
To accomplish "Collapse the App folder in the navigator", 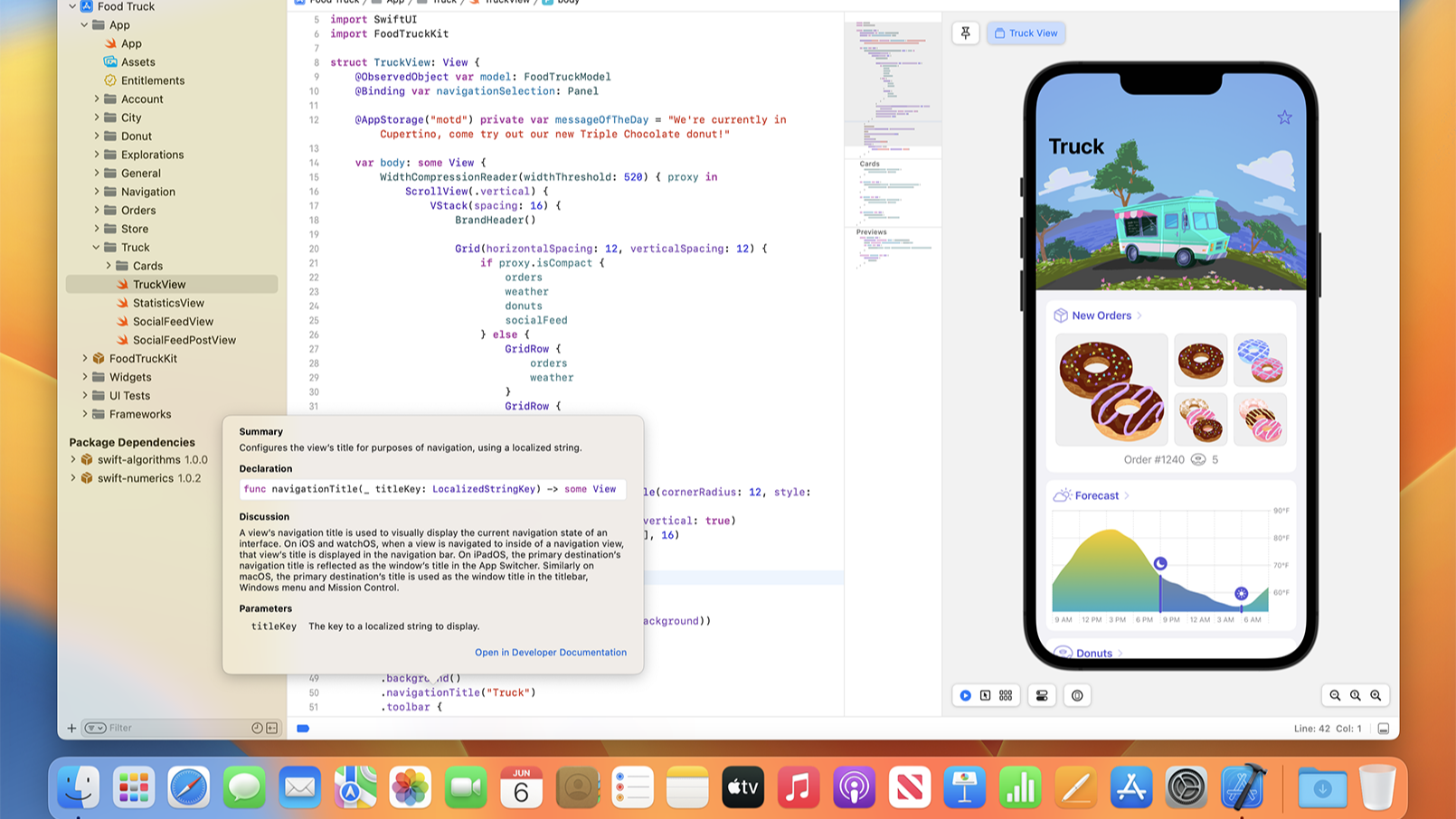I will 82,24.
